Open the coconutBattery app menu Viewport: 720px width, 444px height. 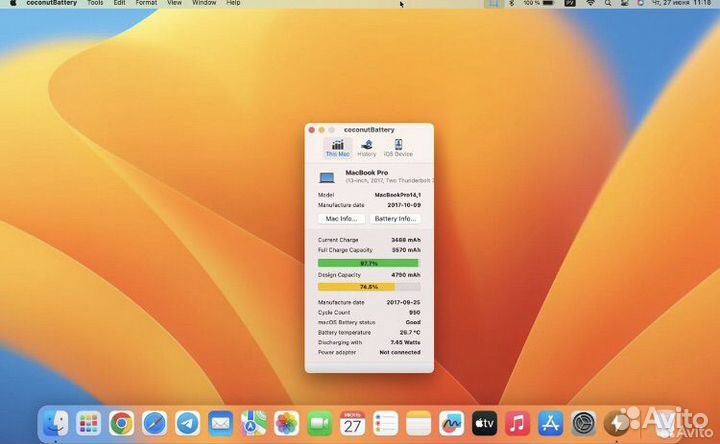point(51,3)
